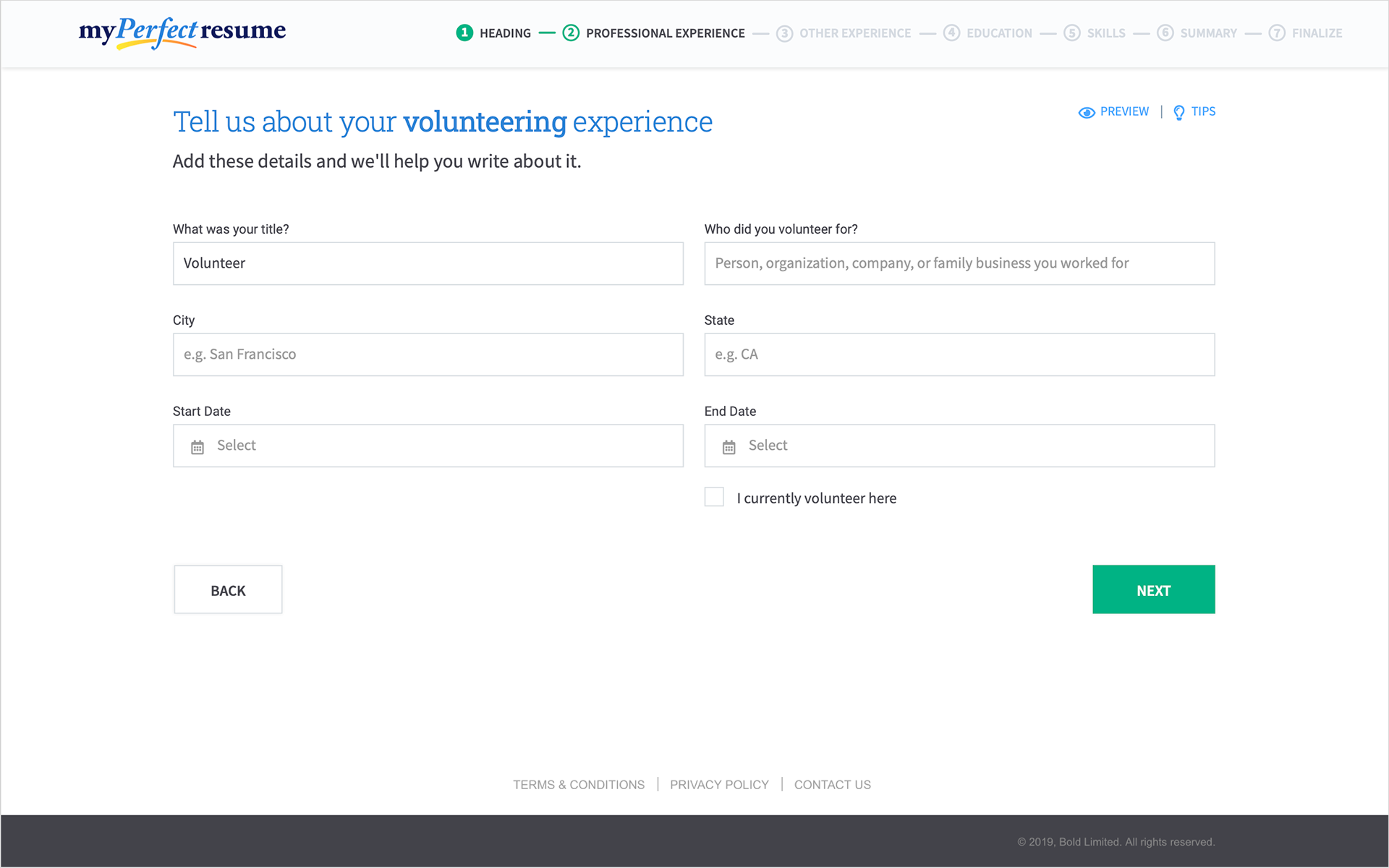This screenshot has height=868, width=1389.
Task: Click the MyPerfectResume logo
Action: click(x=182, y=32)
